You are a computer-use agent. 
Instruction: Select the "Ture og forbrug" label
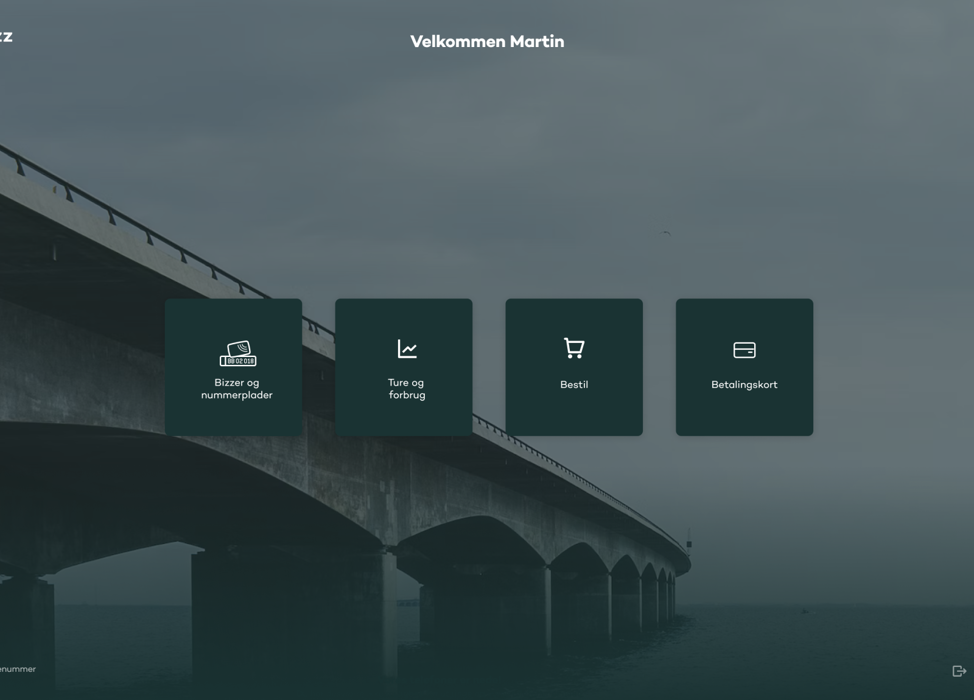click(x=406, y=389)
